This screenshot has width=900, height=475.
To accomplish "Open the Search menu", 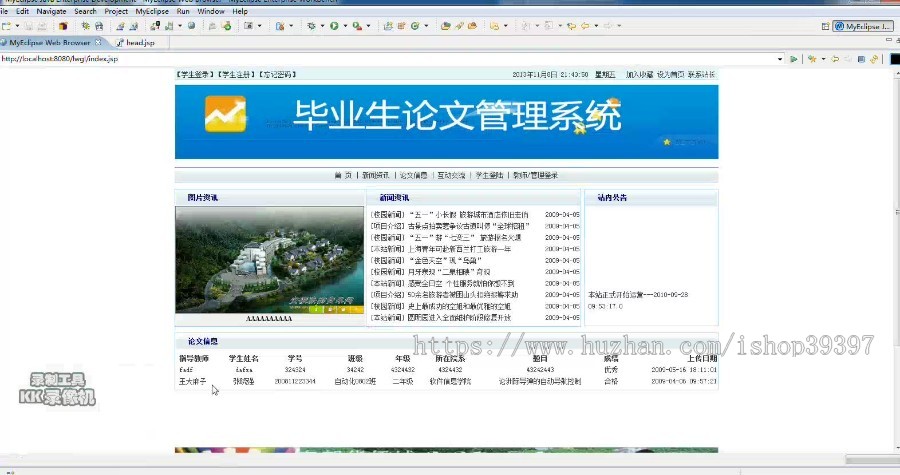I will point(86,11).
